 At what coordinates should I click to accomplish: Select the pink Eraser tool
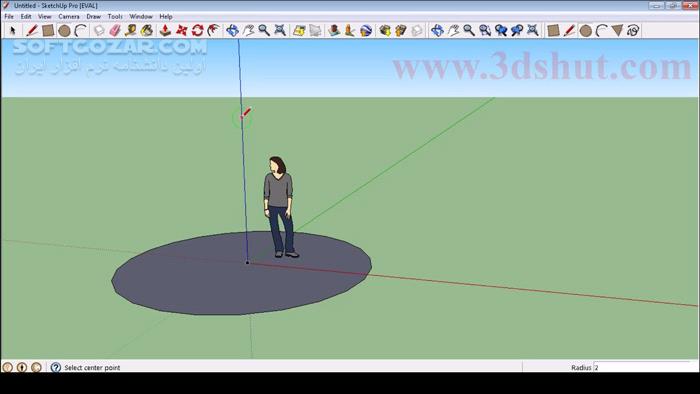tap(115, 30)
